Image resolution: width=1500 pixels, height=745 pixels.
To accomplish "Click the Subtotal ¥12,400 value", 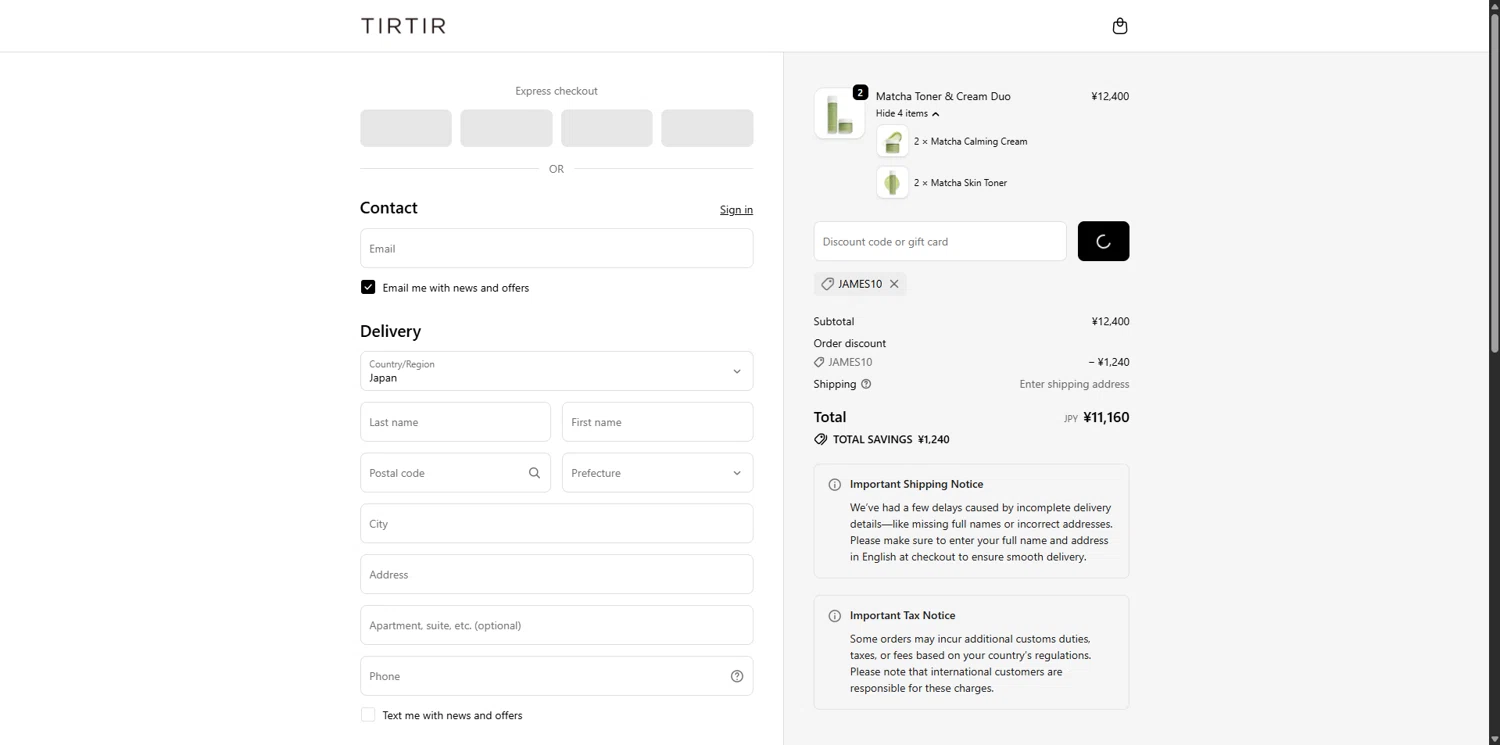I will click(1110, 322).
